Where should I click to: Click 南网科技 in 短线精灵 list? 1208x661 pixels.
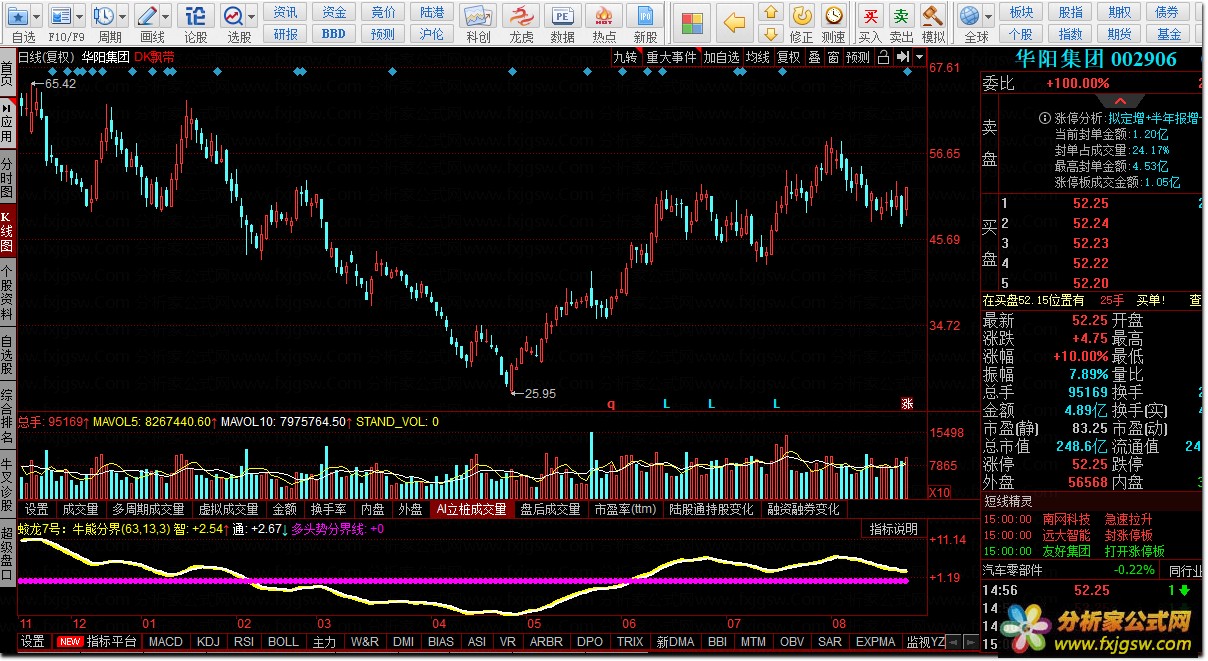click(x=1066, y=519)
